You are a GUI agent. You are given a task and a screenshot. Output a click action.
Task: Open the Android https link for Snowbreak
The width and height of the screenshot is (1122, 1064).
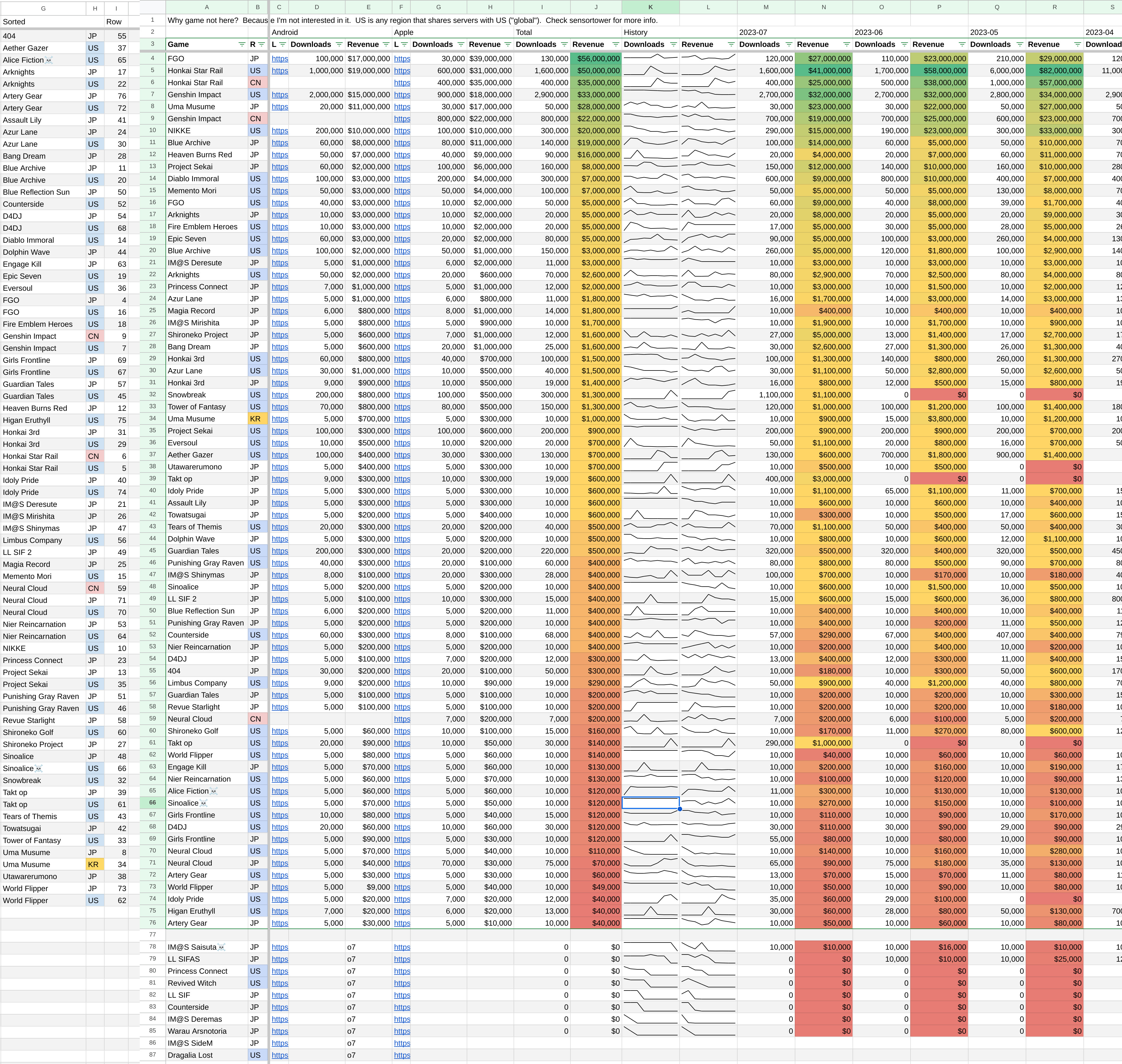(x=279, y=395)
